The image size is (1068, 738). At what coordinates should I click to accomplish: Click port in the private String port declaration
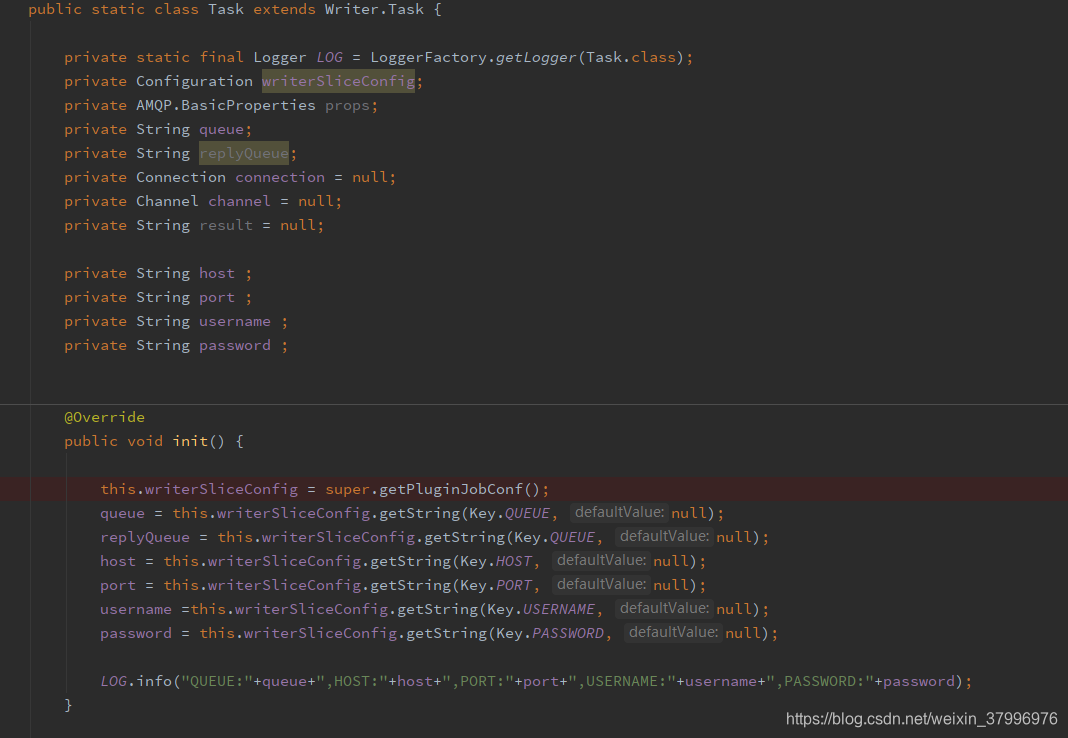217,298
